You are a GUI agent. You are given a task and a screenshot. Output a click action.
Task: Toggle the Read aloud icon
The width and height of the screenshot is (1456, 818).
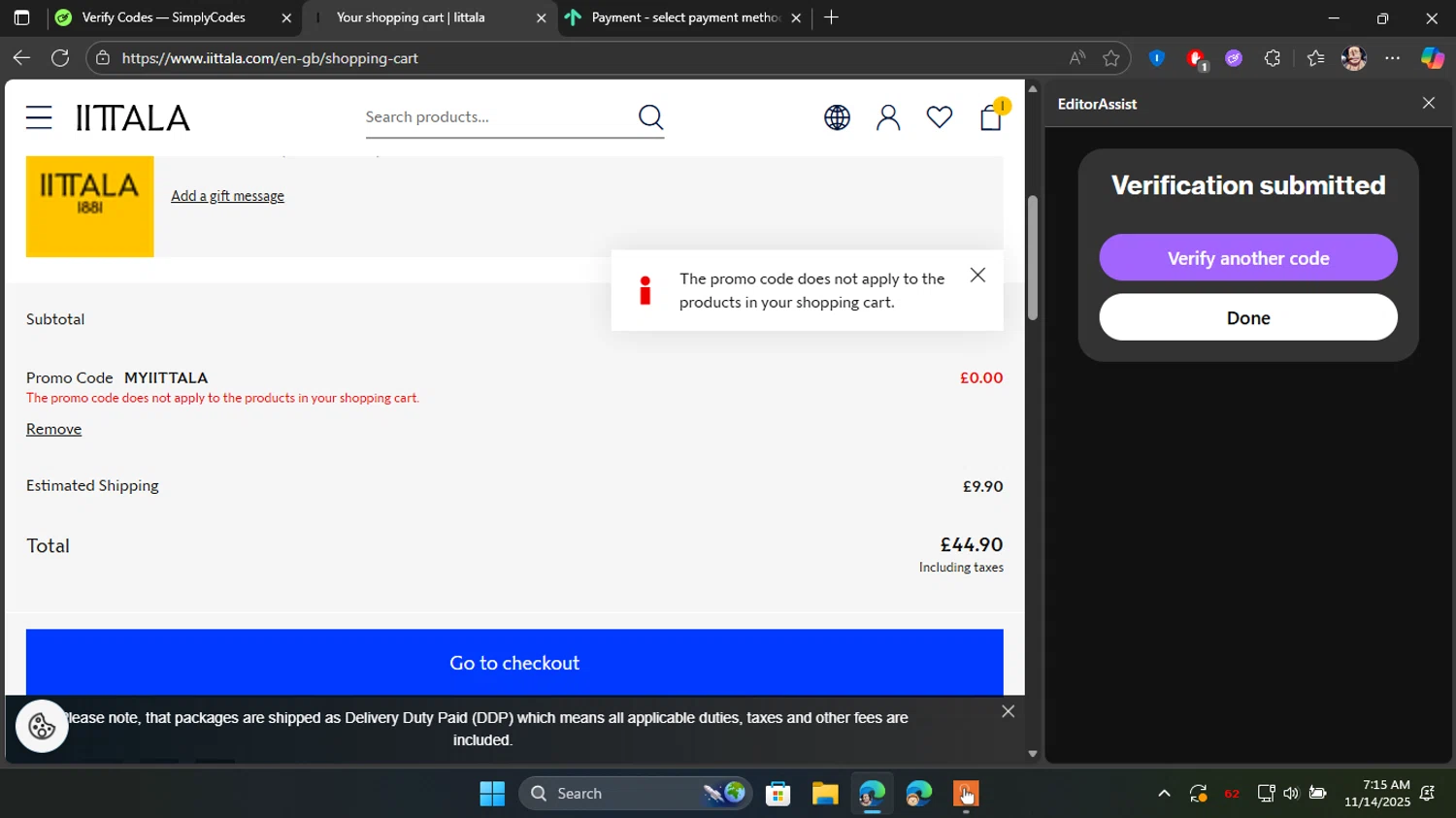click(1077, 58)
